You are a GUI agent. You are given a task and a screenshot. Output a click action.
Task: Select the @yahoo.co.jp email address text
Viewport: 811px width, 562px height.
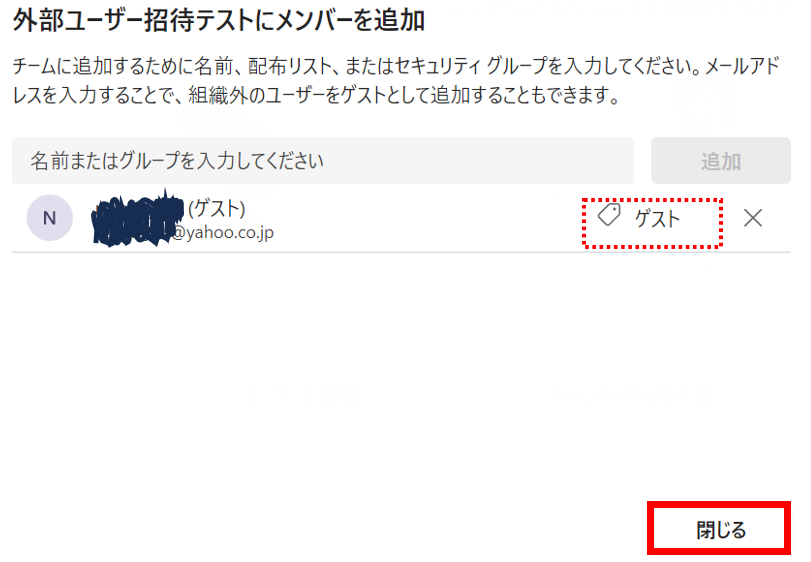pos(222,233)
